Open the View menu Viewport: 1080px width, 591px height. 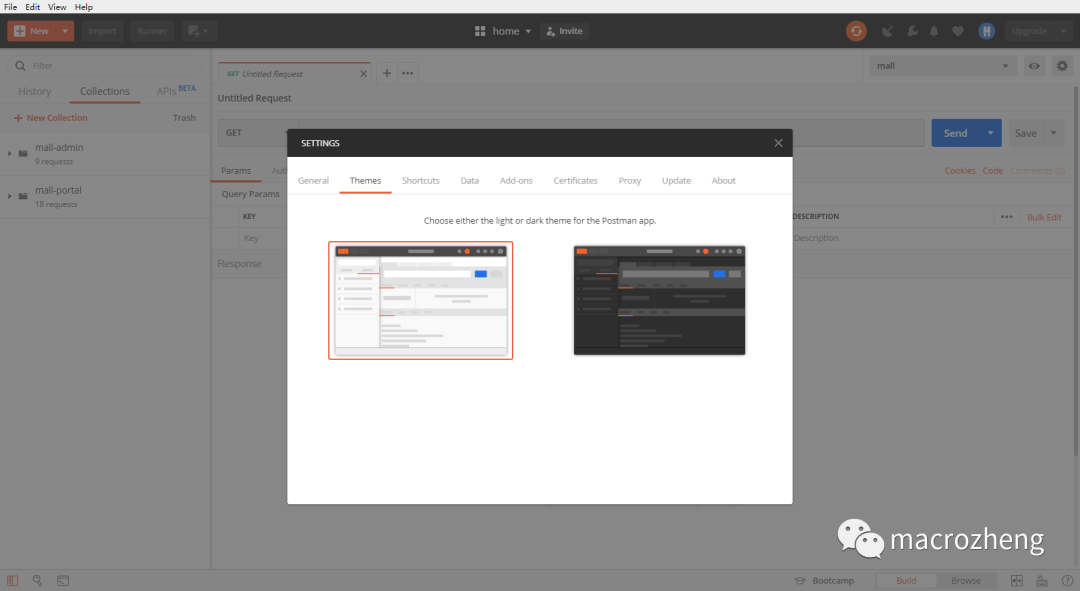tap(57, 7)
